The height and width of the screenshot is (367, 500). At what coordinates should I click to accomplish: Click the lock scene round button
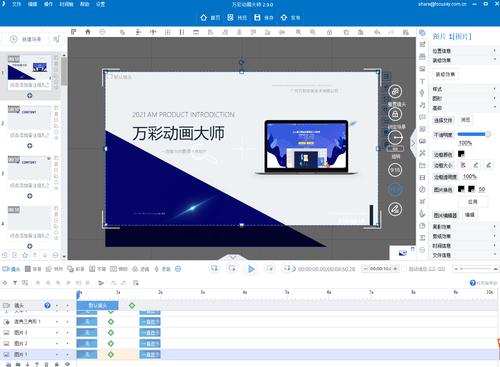click(395, 114)
